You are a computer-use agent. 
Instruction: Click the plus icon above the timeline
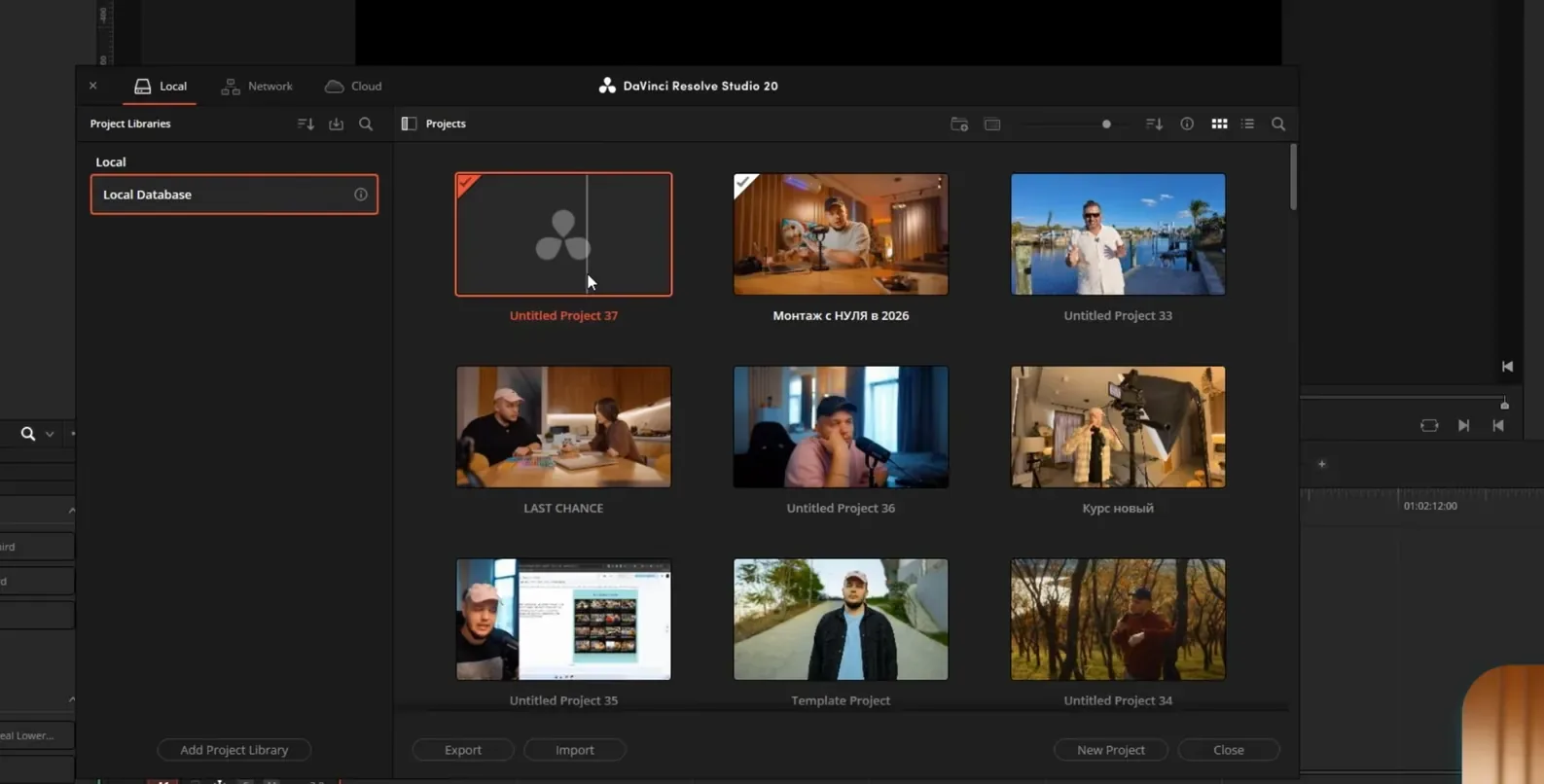[1322, 464]
